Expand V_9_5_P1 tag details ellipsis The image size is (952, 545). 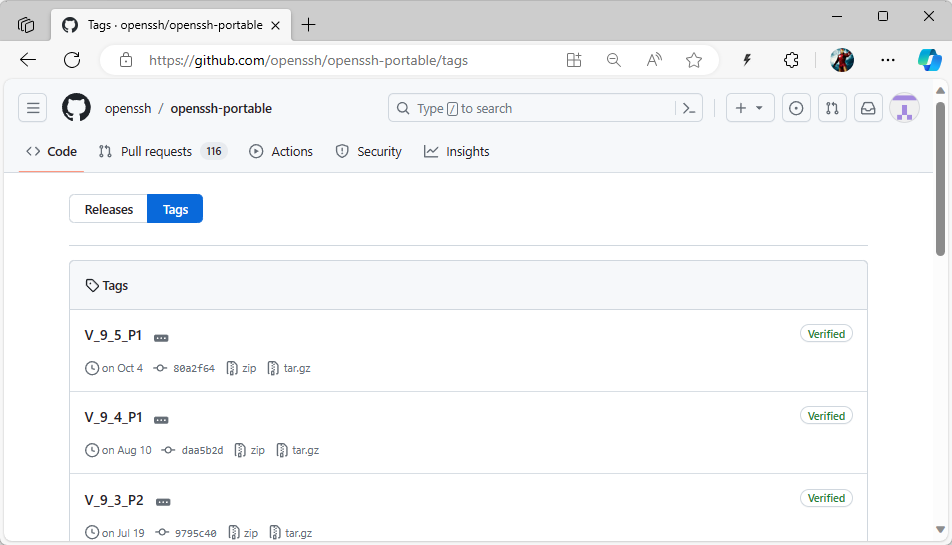pos(161,338)
